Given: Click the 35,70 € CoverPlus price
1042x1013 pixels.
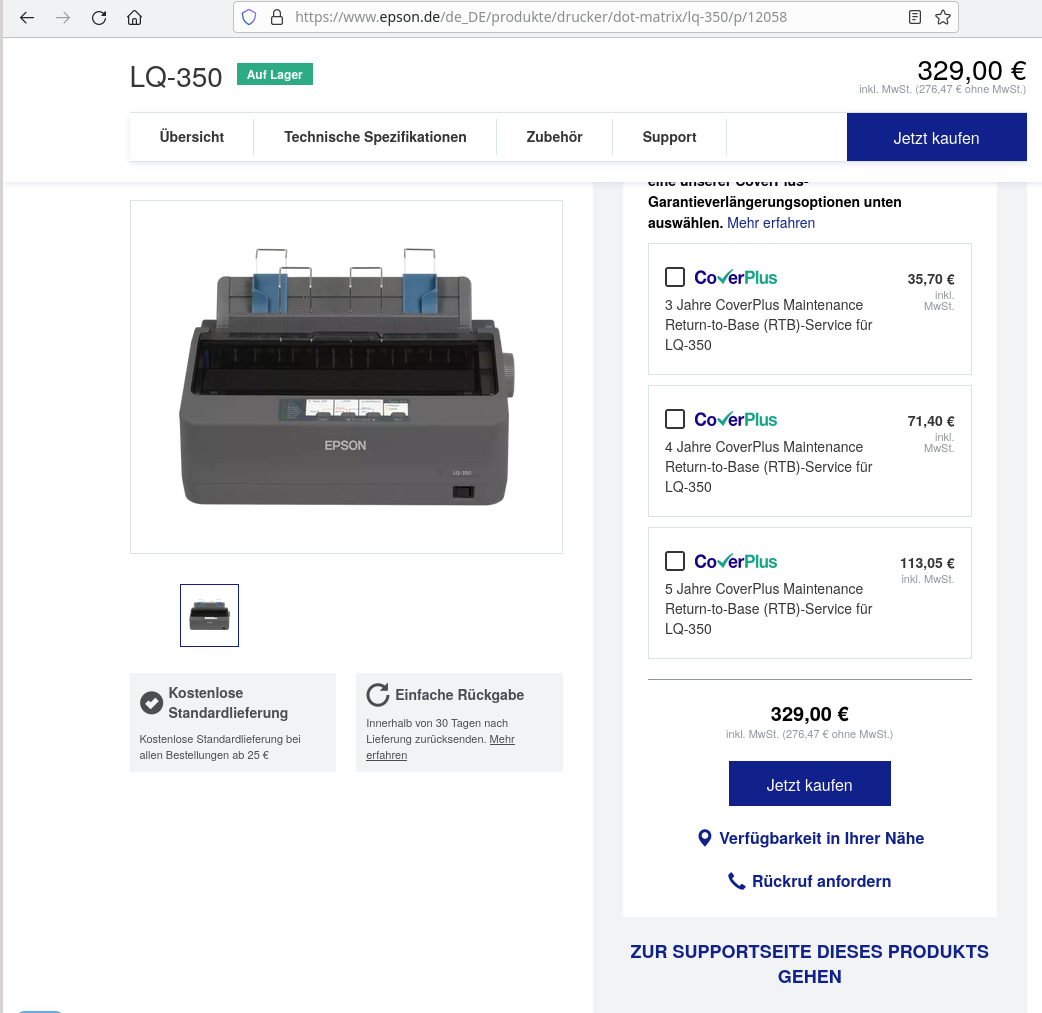Looking at the screenshot, I should click(930, 279).
